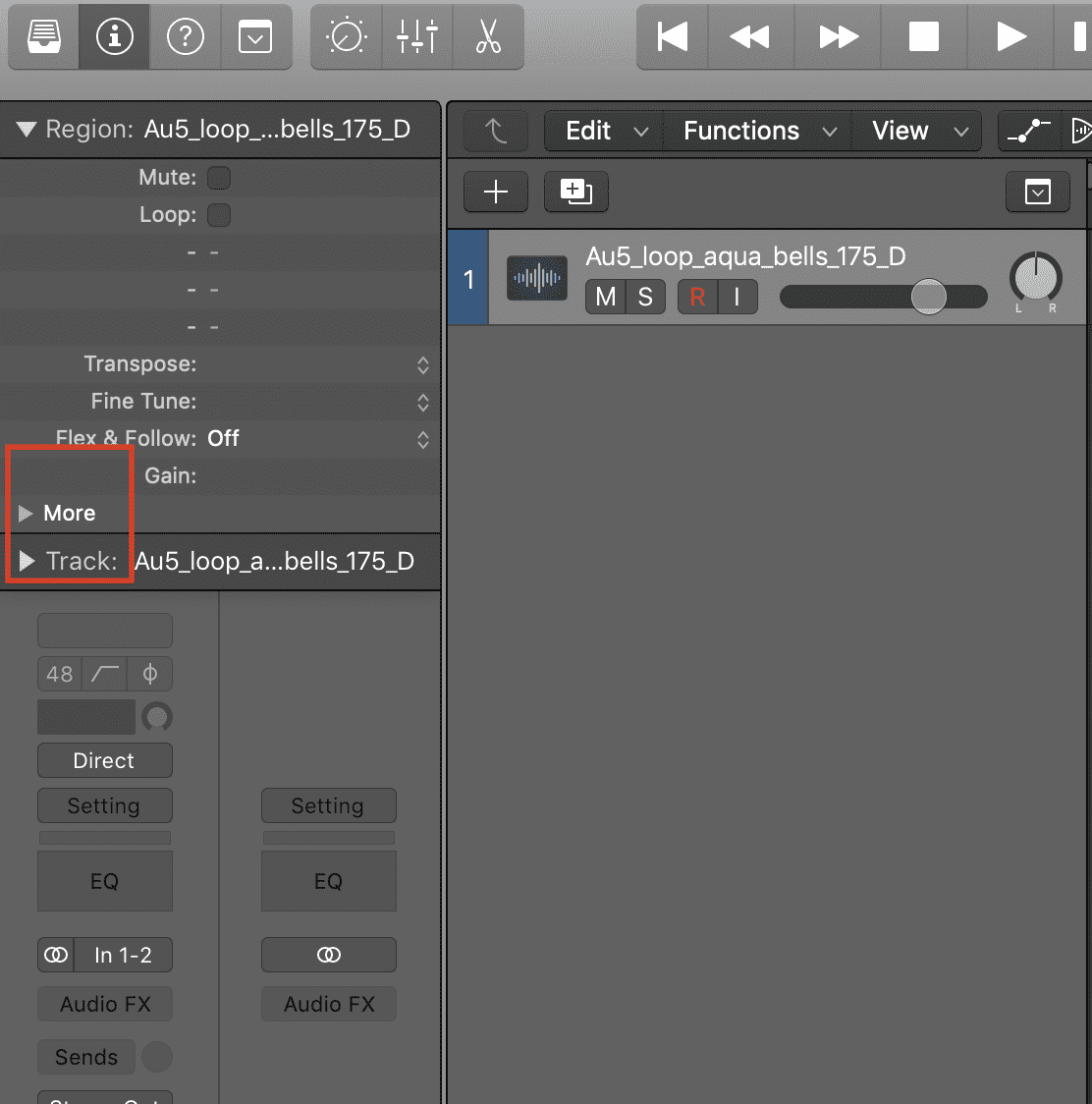Open the Functions menu
The width and height of the screenshot is (1092, 1104).
pos(759,131)
